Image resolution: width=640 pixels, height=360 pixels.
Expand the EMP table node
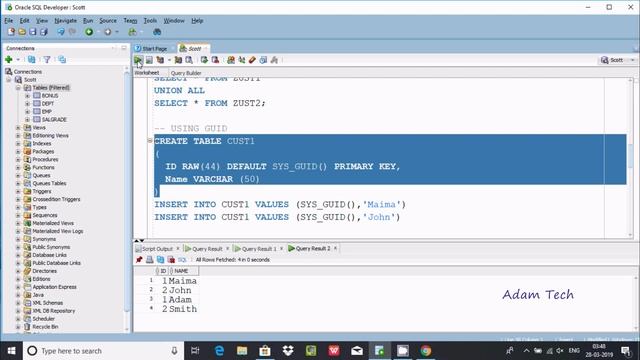coord(27,111)
